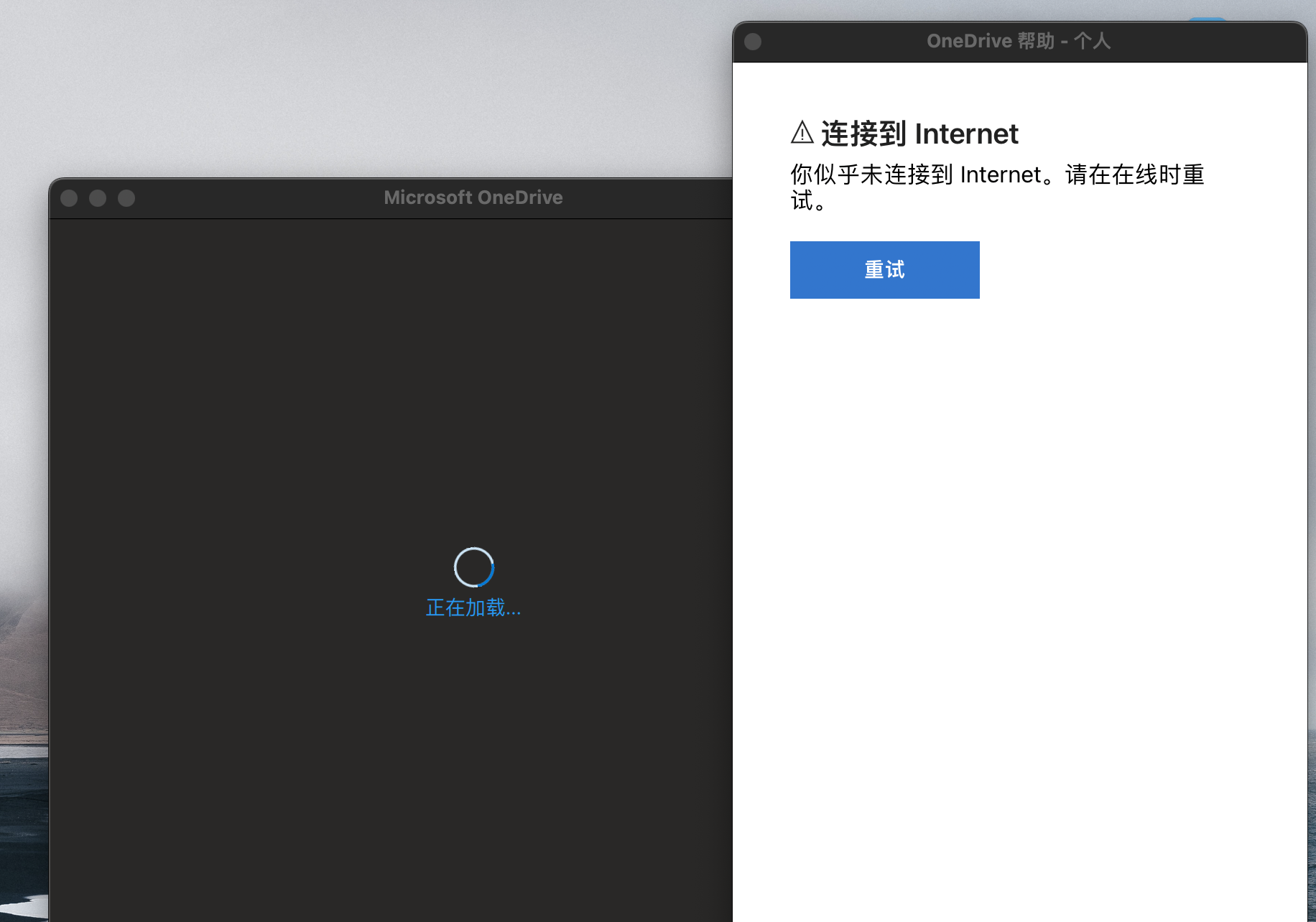Minimize the Microsoft OneDrive window
The image size is (1316, 922).
(98, 198)
